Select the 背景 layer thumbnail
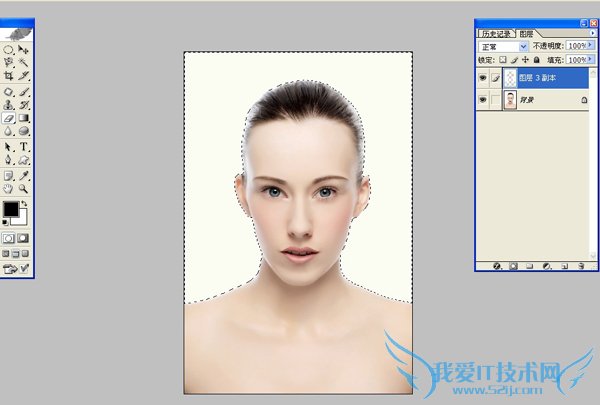The height and width of the screenshot is (405, 600). pyautogui.click(x=511, y=100)
